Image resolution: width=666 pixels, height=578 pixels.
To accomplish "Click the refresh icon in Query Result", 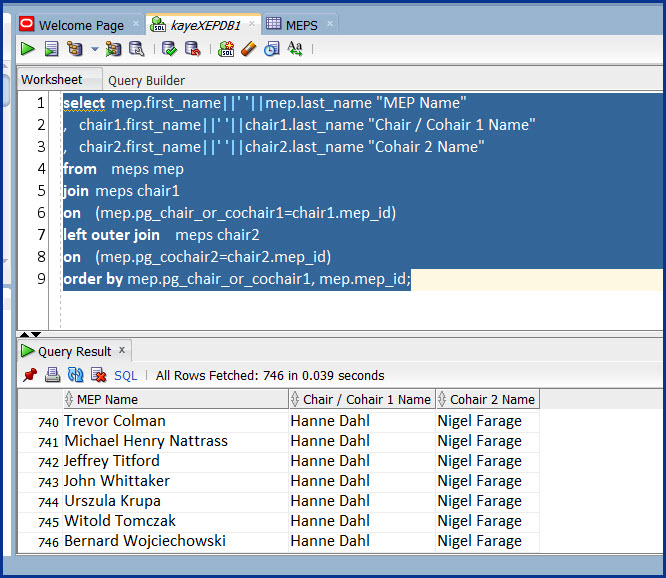I will click(76, 375).
